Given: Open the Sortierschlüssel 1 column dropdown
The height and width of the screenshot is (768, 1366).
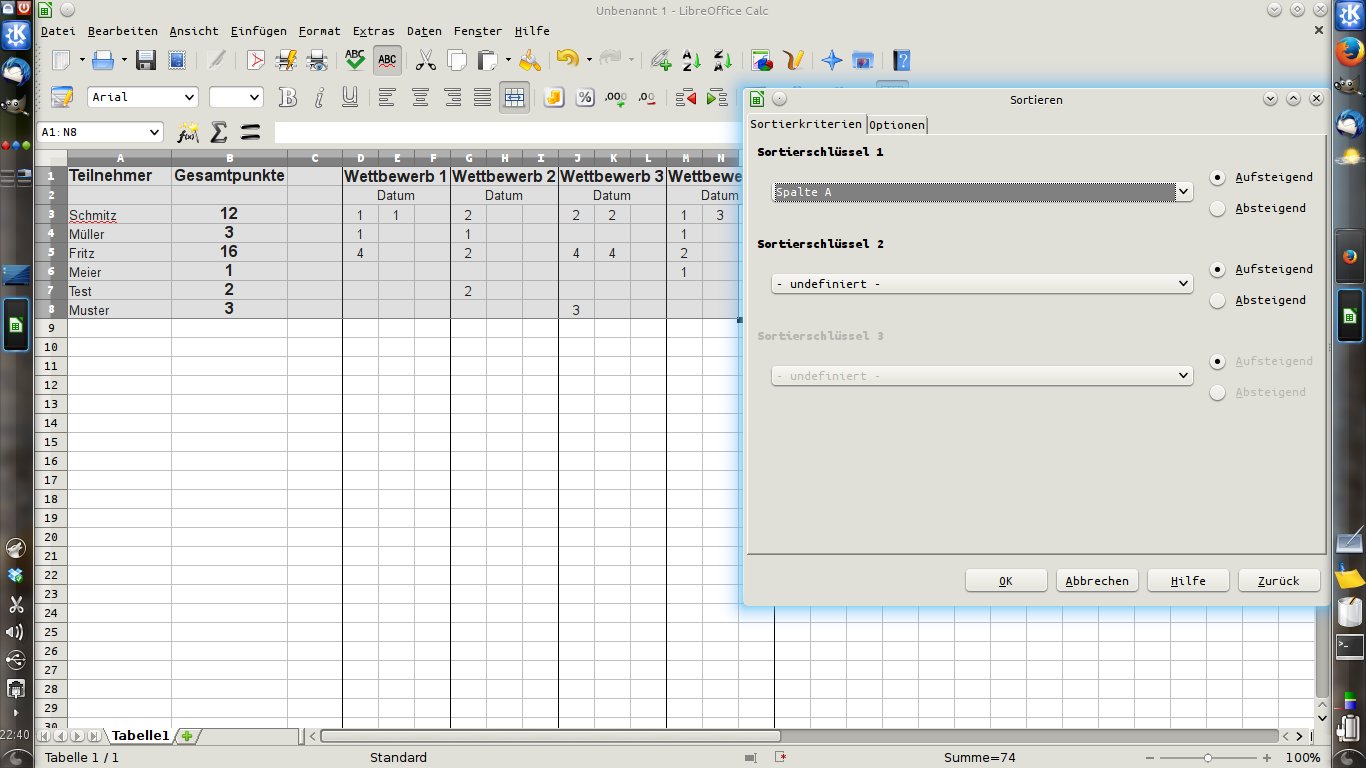Looking at the screenshot, I should 1184,192.
